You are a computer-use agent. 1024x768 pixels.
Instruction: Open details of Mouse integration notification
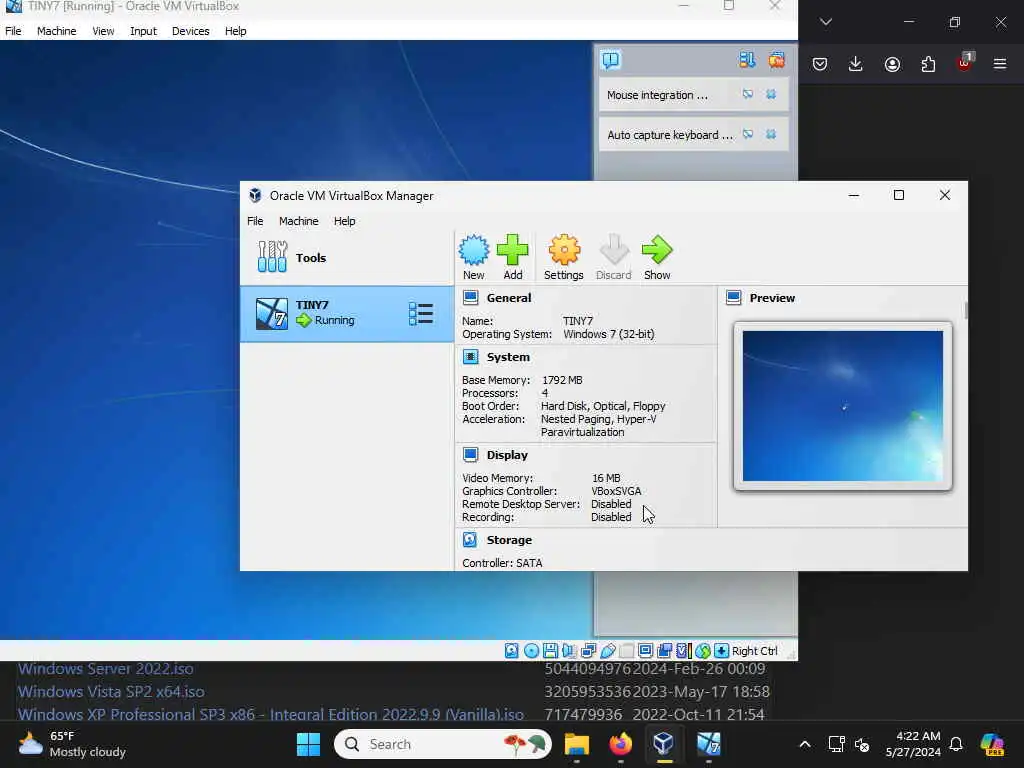(x=748, y=95)
